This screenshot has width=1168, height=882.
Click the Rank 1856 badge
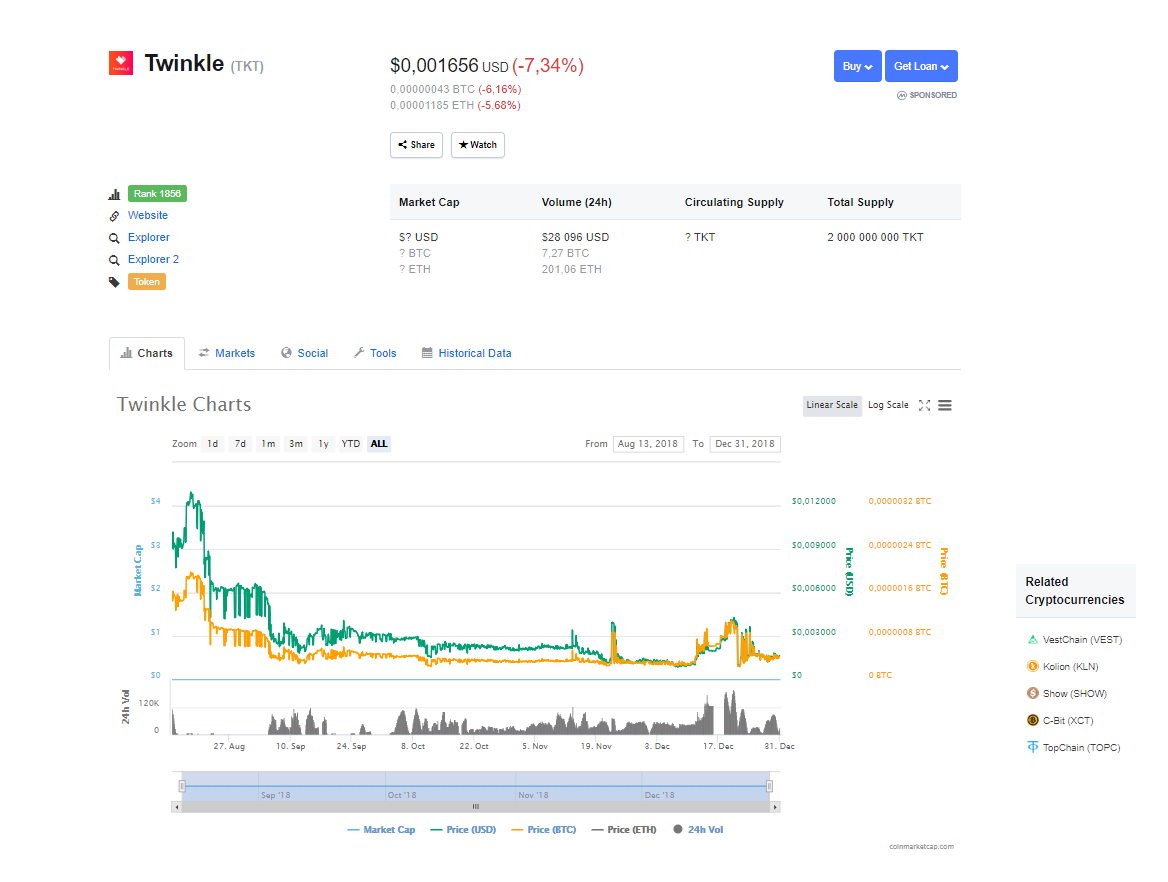click(157, 194)
